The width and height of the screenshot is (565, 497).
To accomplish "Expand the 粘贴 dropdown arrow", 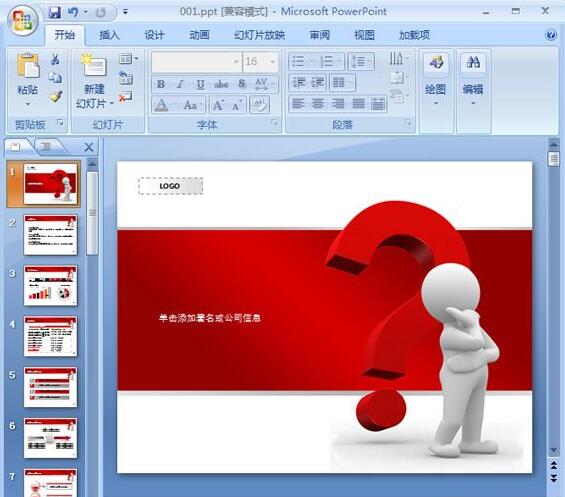I will point(28,105).
